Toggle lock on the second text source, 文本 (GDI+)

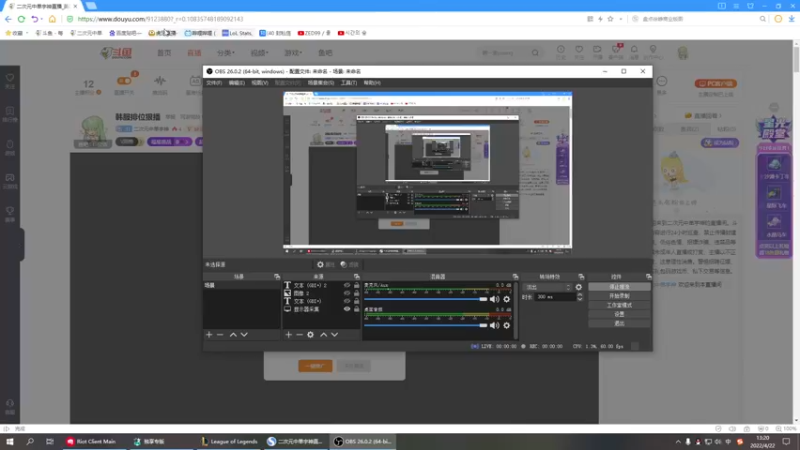[357, 301]
